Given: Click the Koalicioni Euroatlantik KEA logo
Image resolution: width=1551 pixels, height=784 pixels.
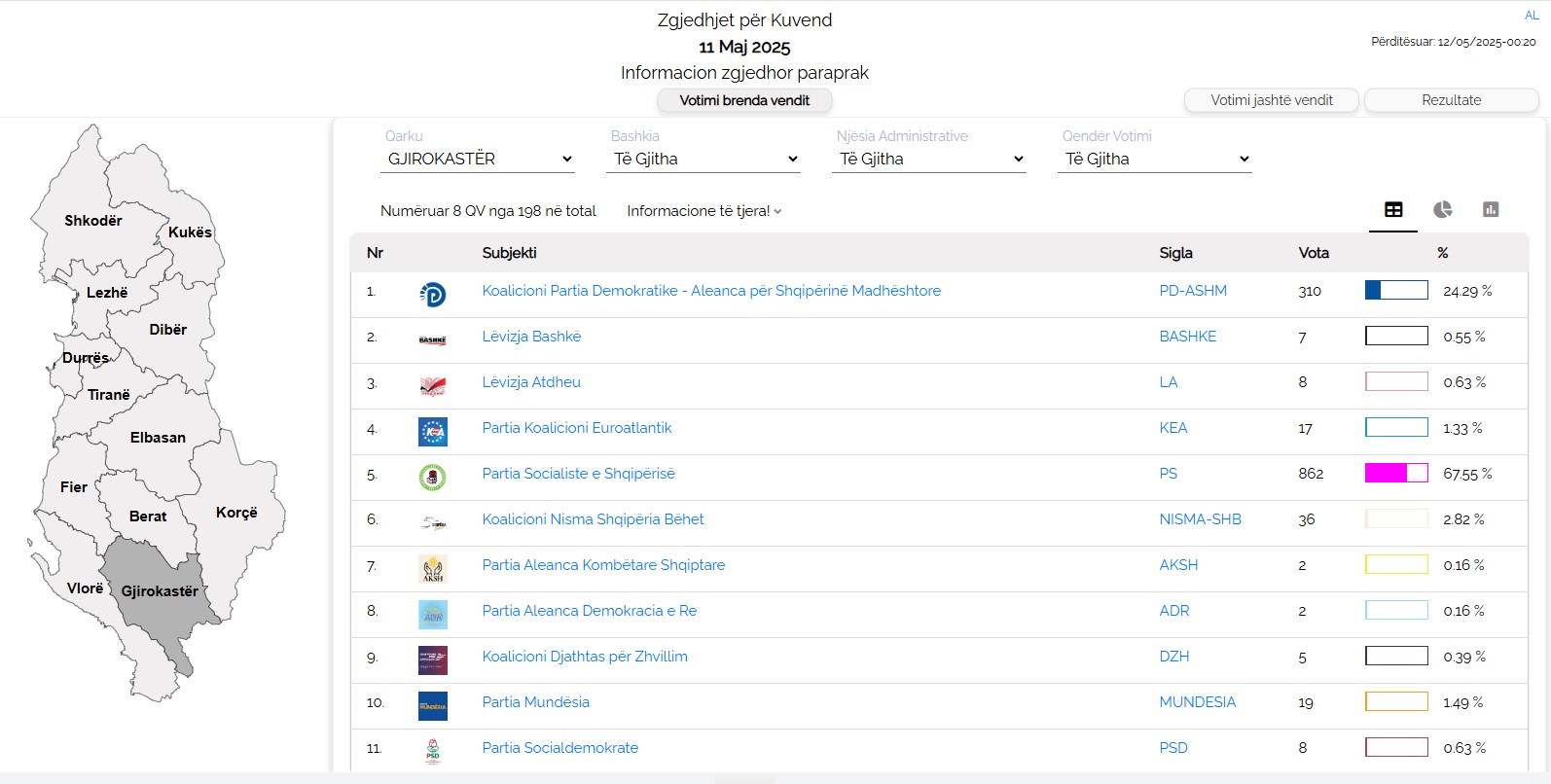Looking at the screenshot, I should pos(432,431).
